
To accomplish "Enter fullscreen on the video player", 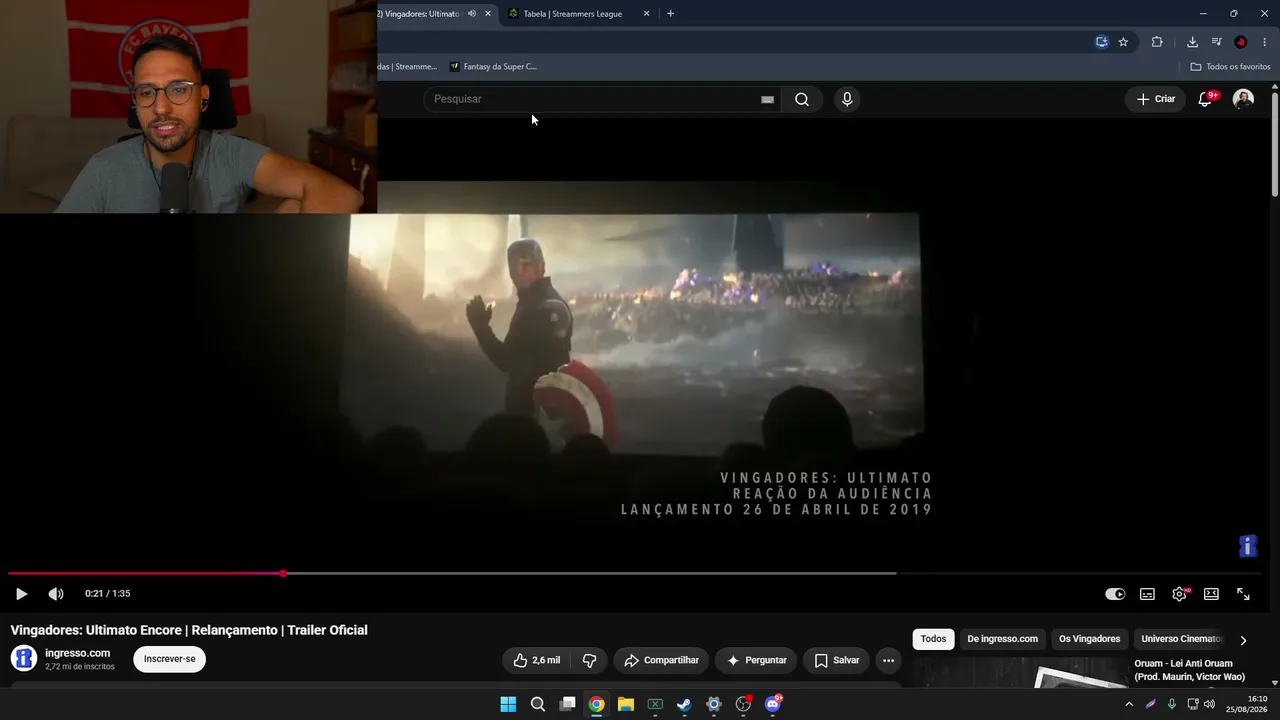I will [1243, 594].
